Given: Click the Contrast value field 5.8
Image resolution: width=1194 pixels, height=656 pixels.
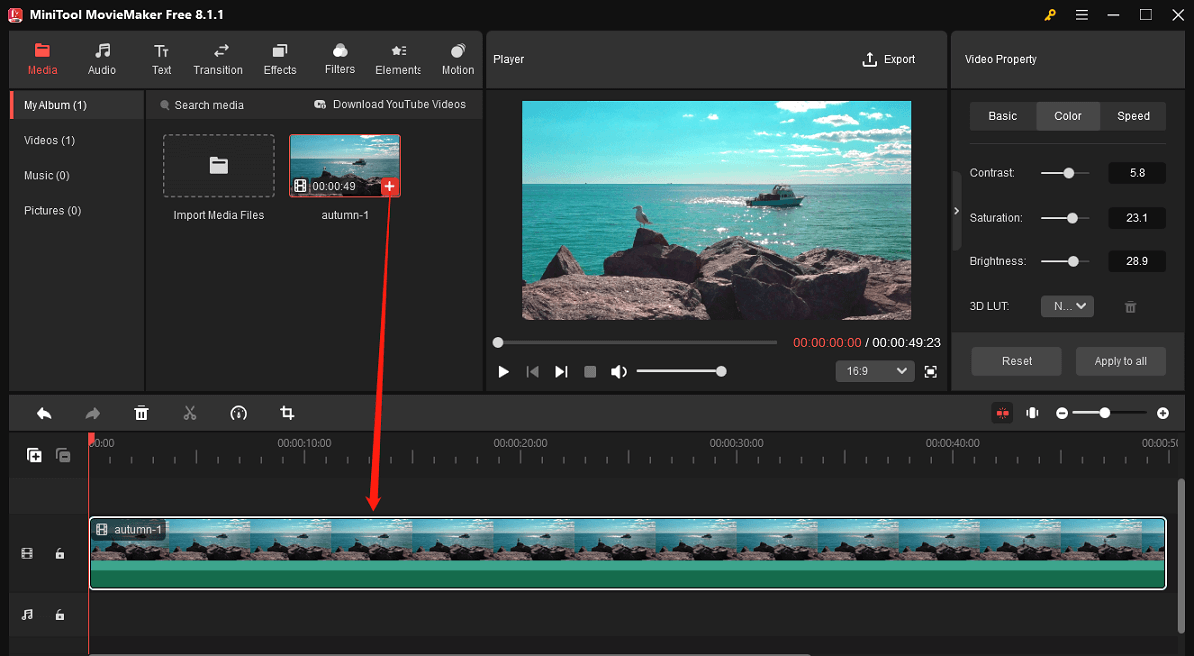Looking at the screenshot, I should (1137, 173).
